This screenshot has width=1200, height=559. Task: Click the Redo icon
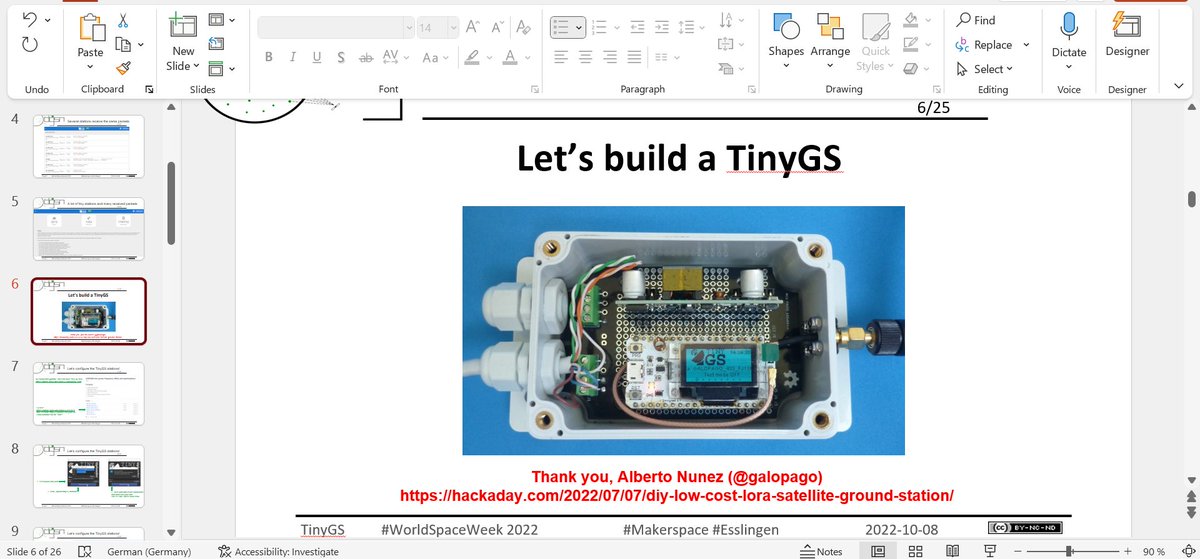[30, 43]
